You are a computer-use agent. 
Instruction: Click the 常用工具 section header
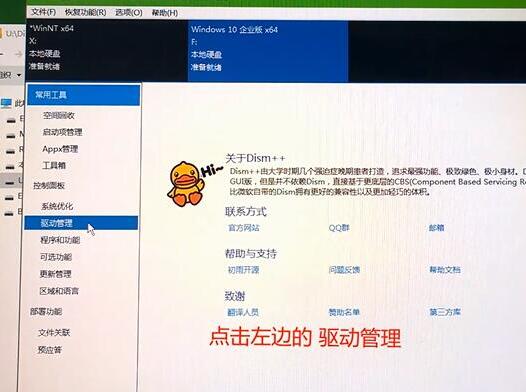pos(84,95)
